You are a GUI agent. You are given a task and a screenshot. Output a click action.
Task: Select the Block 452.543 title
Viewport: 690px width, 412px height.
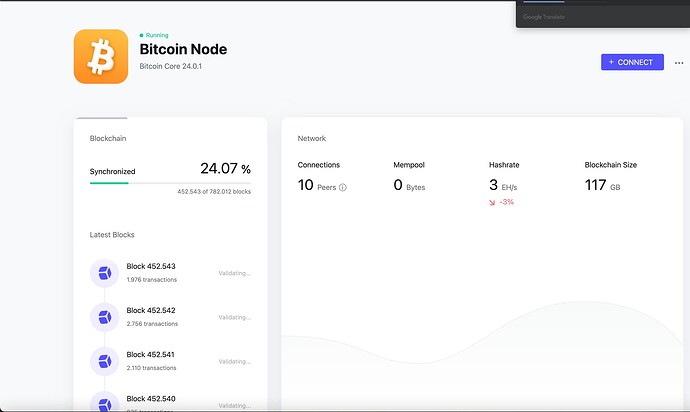151,266
